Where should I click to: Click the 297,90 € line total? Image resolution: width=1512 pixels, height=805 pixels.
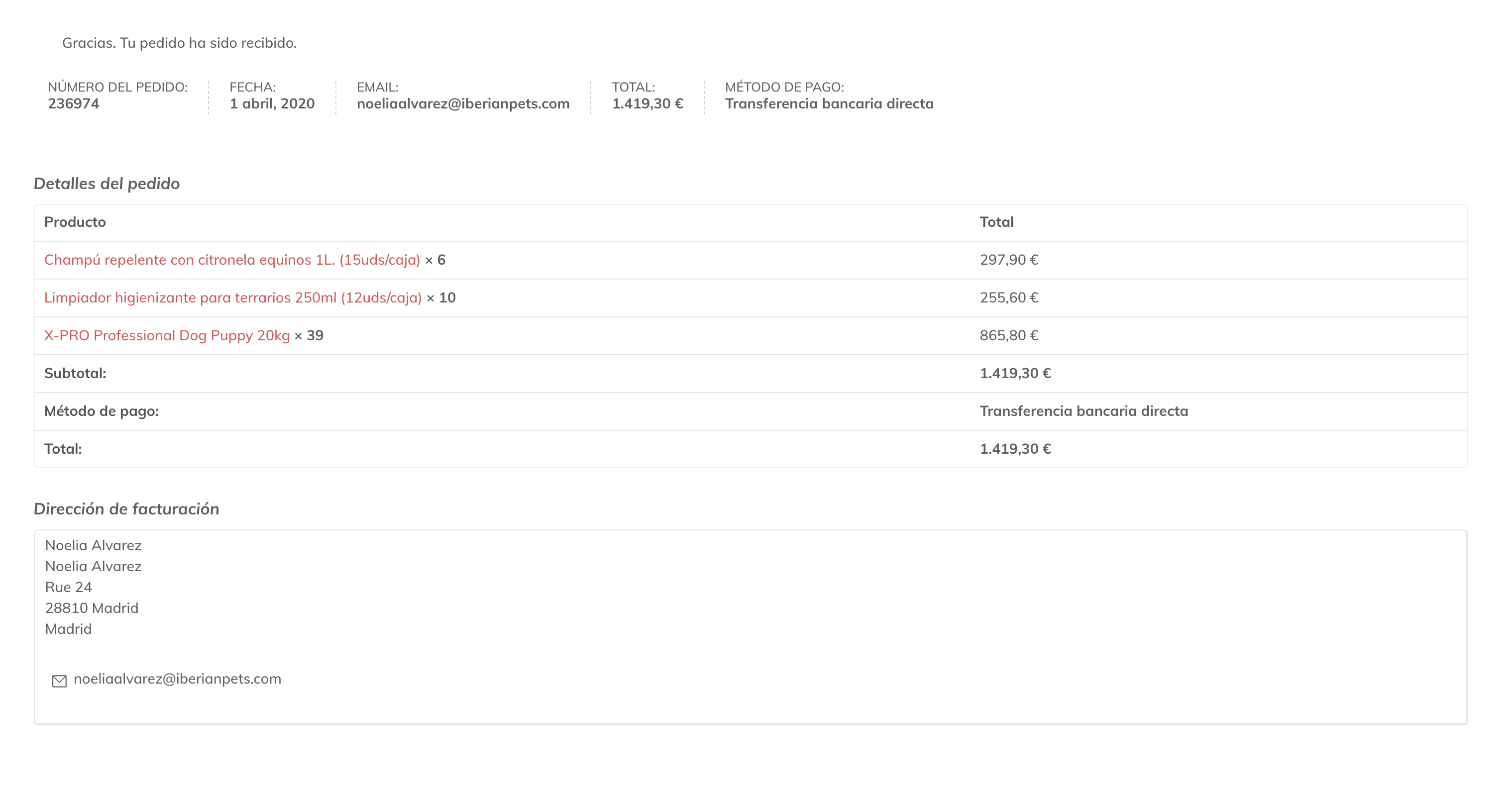[1009, 260]
